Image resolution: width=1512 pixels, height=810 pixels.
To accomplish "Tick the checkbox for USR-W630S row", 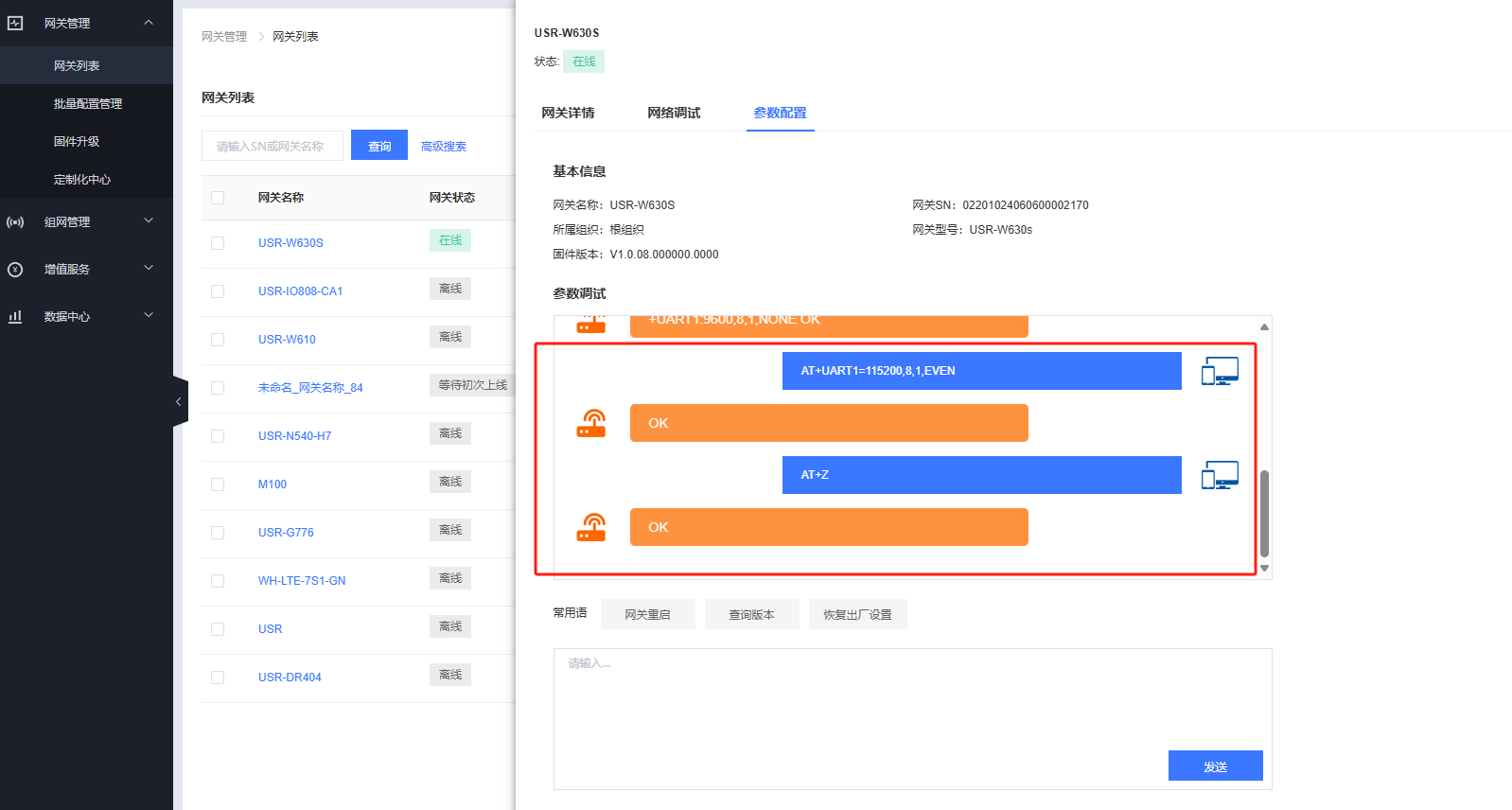I will 218,243.
